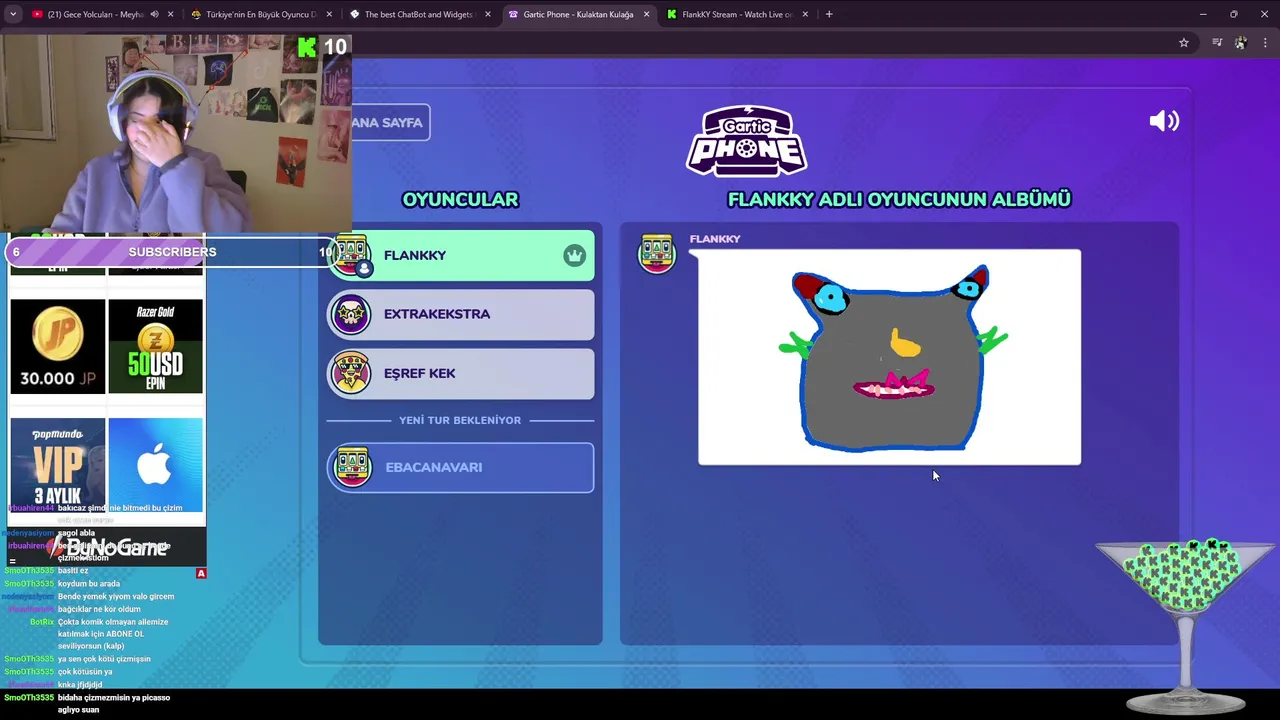Click the OYUNCULAR heading
The width and height of the screenshot is (1280, 720).
460,199
